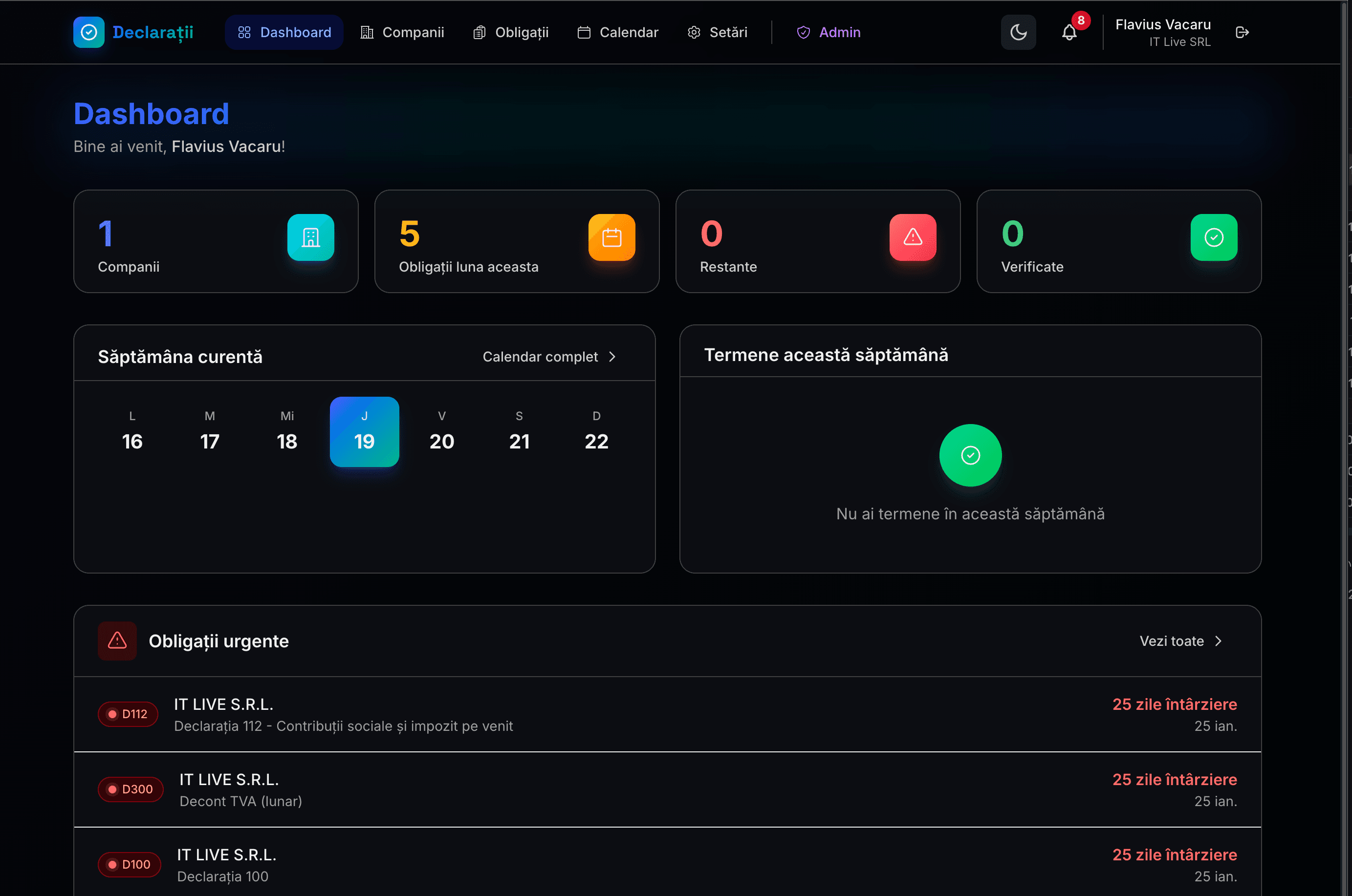
Task: Click the Declarații logo icon
Action: [x=88, y=32]
